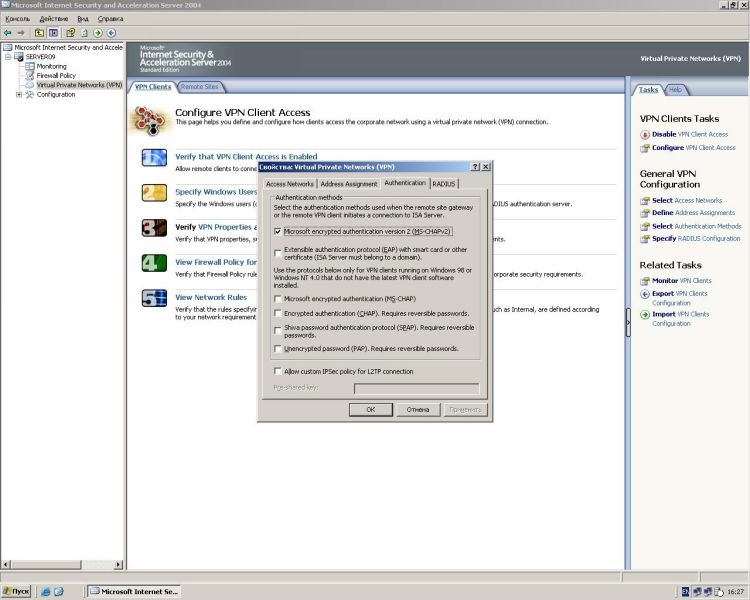Collapse the SERVER09 tree node
This screenshot has height=600, width=750.
coord(8,56)
